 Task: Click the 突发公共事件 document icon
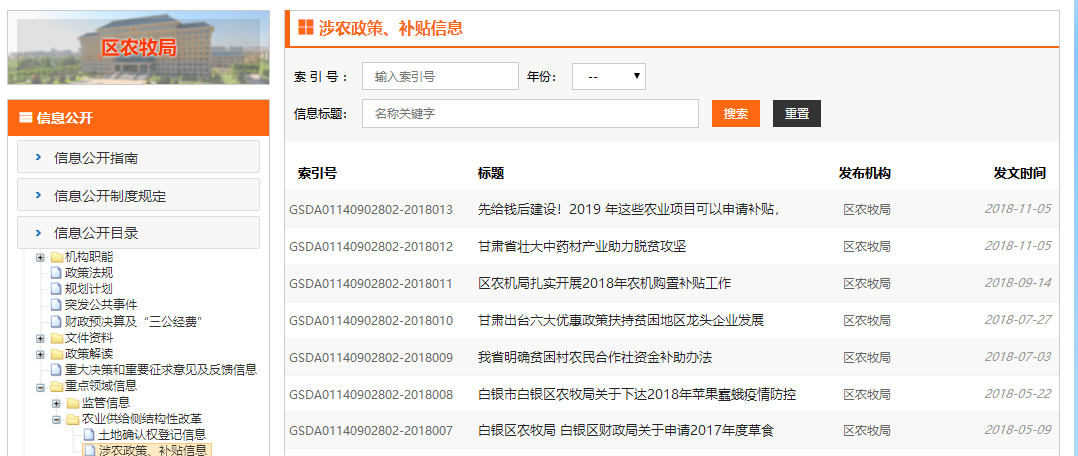tap(56, 305)
